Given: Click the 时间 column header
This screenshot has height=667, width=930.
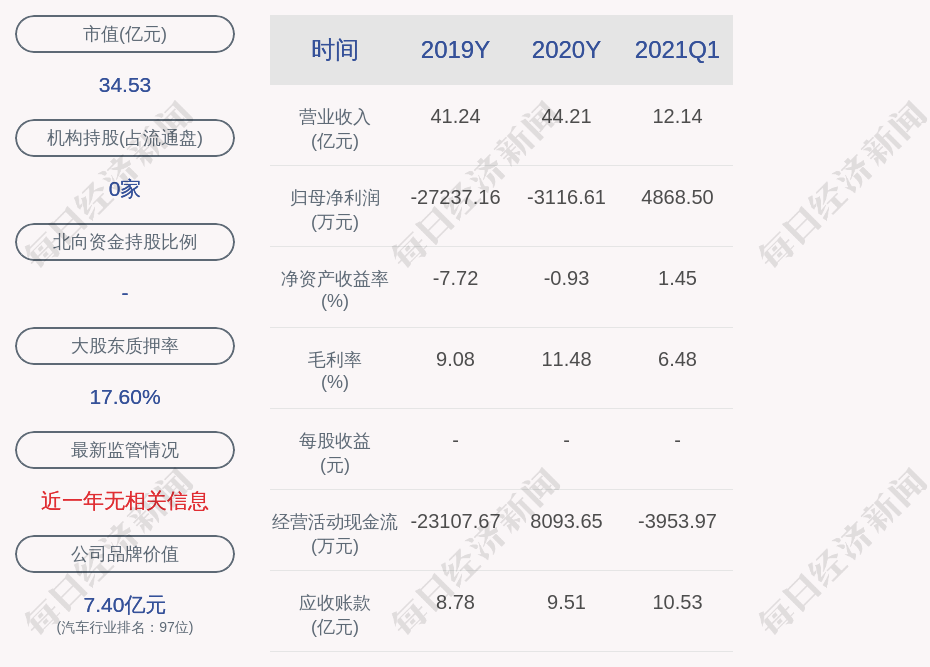Looking at the screenshot, I should click(x=335, y=50).
